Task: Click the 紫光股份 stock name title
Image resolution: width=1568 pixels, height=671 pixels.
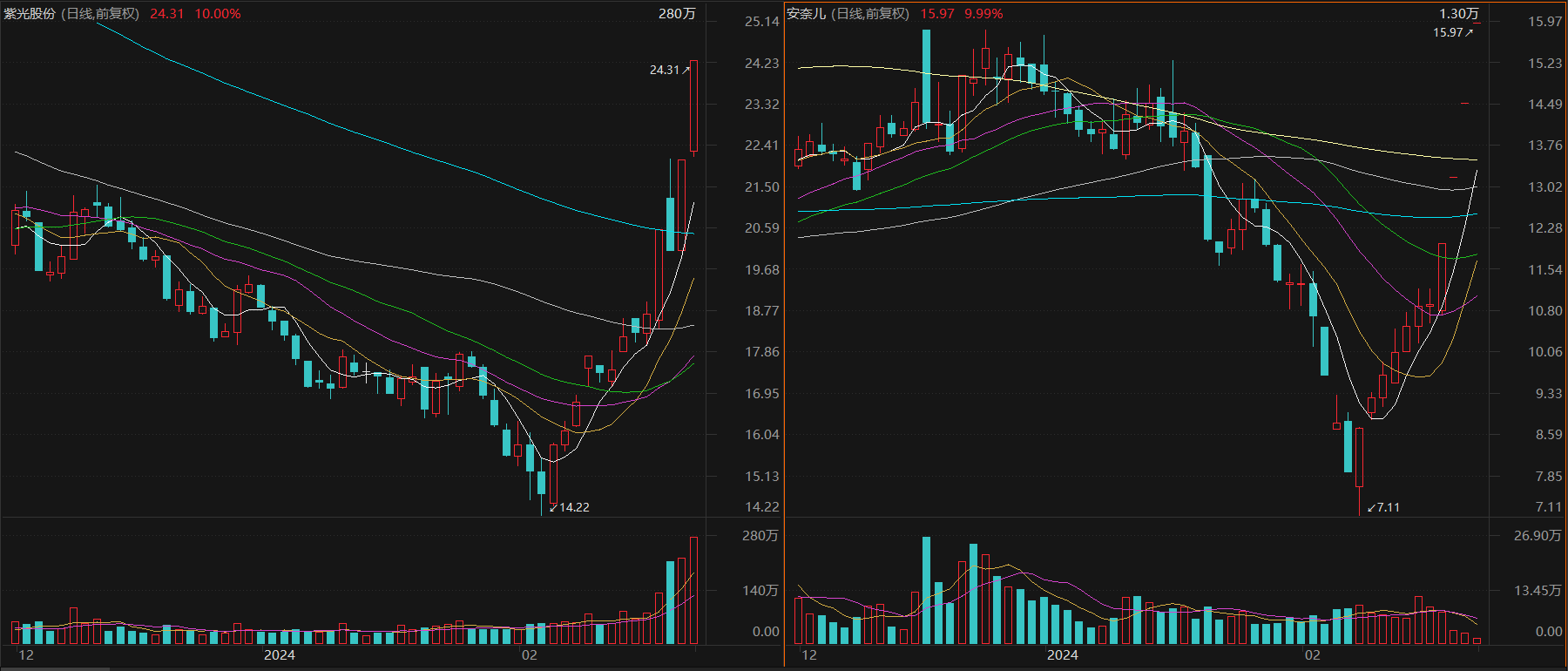Action: tap(30, 14)
